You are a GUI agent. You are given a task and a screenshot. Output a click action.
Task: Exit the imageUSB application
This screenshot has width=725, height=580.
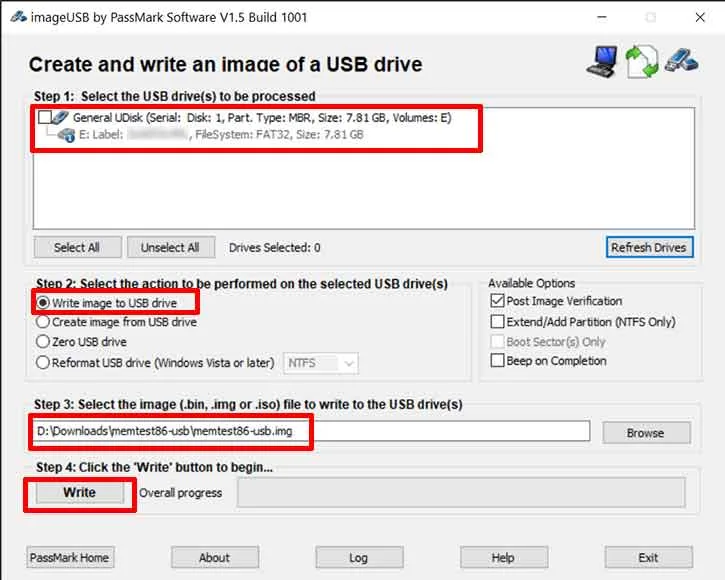pyautogui.click(x=648, y=558)
